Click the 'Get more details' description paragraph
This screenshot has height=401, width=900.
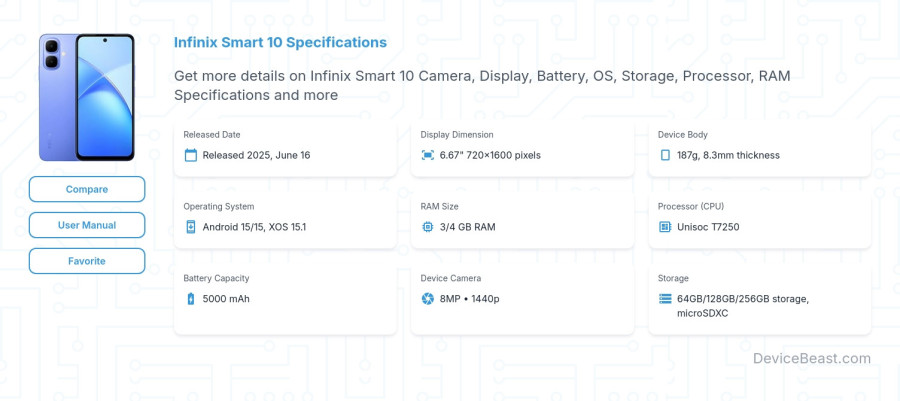coord(482,85)
